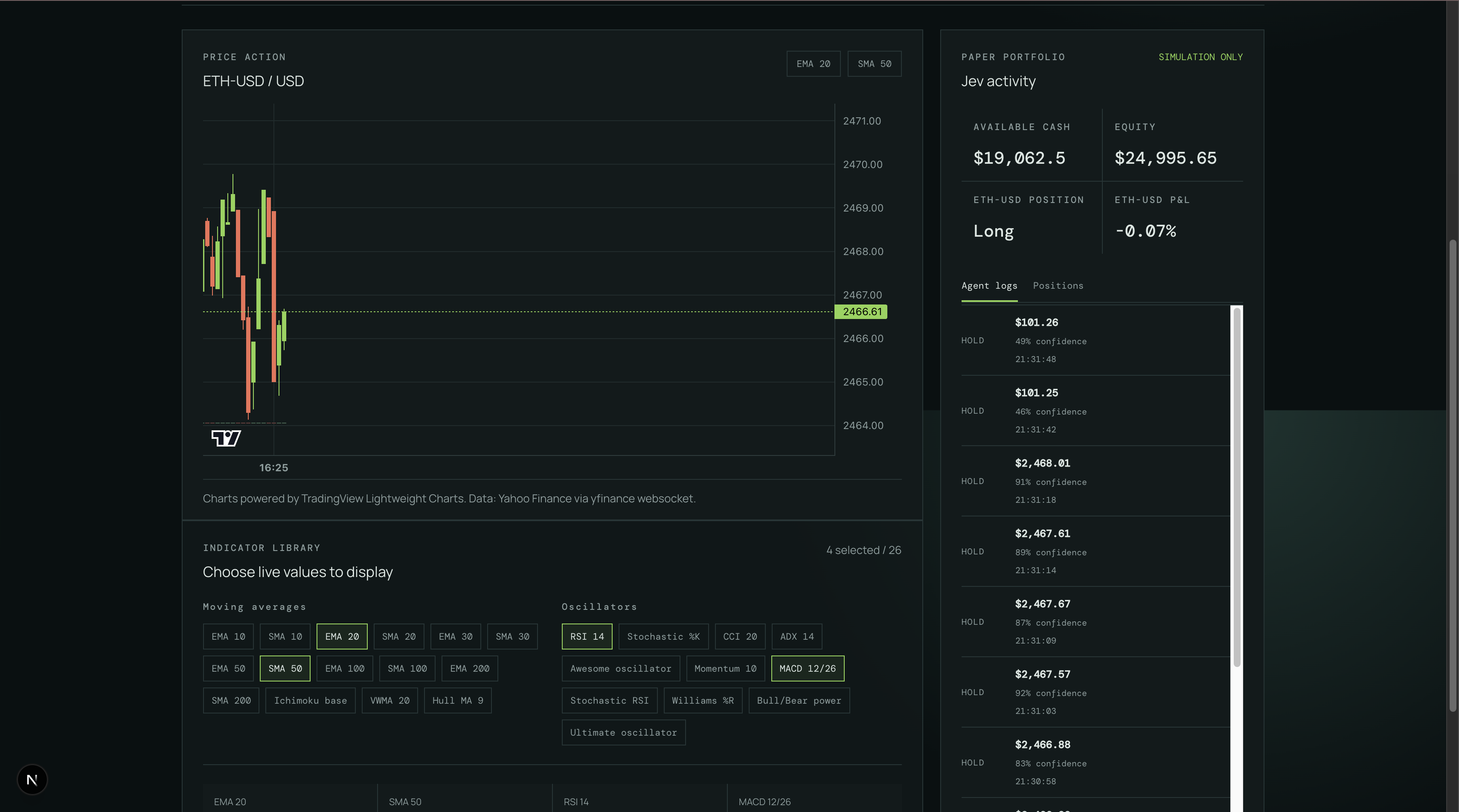Click the ETH-USD position Long value
1459x812 pixels.
click(x=994, y=231)
